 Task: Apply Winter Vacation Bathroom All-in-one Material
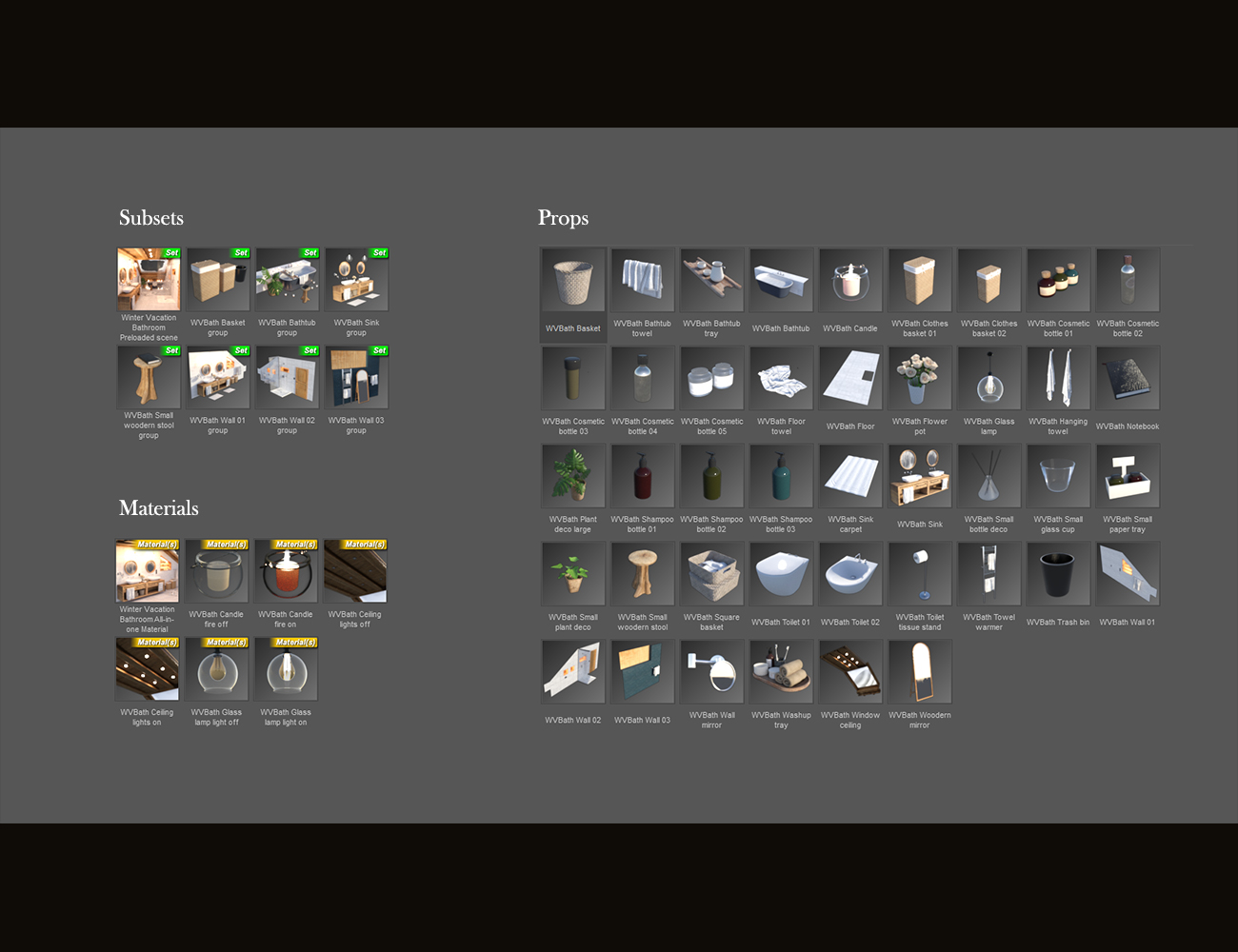148,571
